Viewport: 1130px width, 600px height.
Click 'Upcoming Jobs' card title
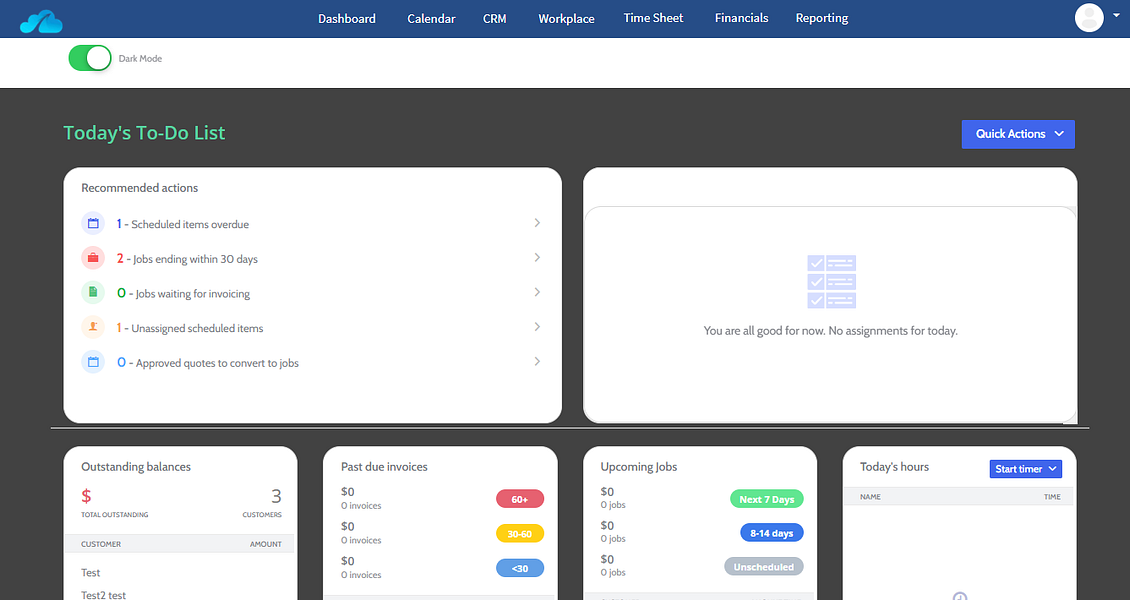tap(639, 467)
